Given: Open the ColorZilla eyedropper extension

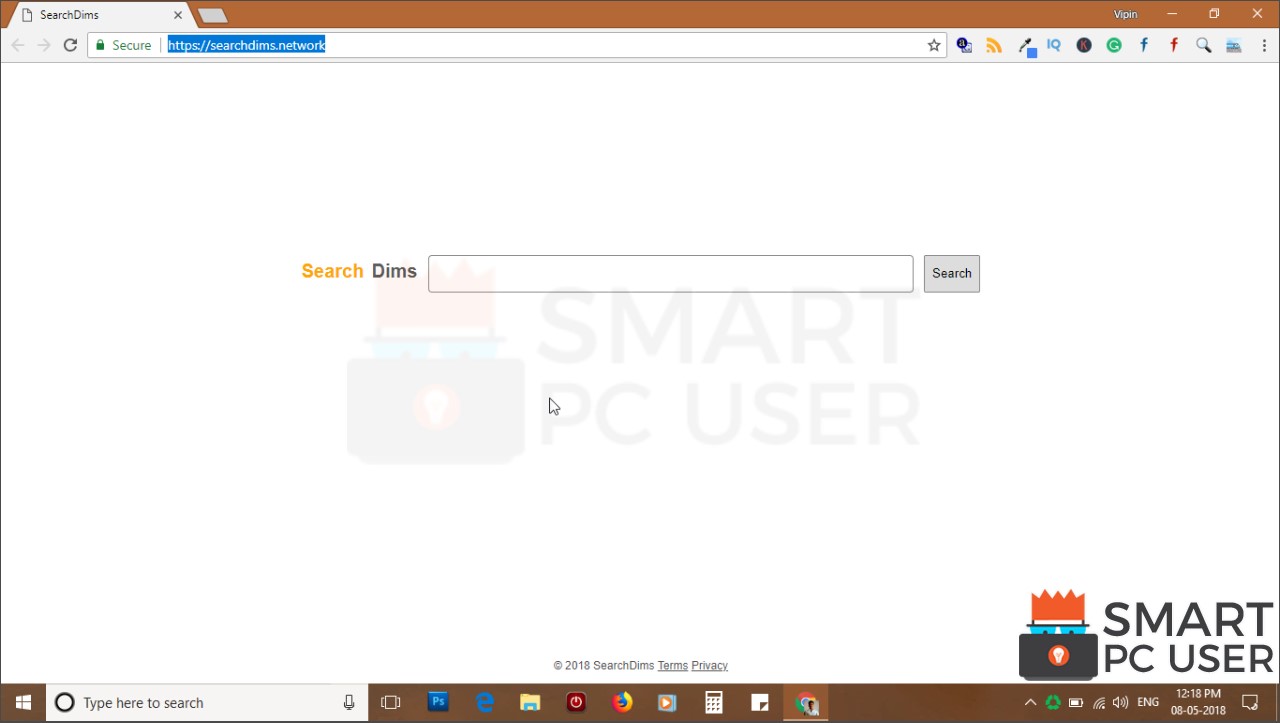Looking at the screenshot, I should pos(1024,45).
